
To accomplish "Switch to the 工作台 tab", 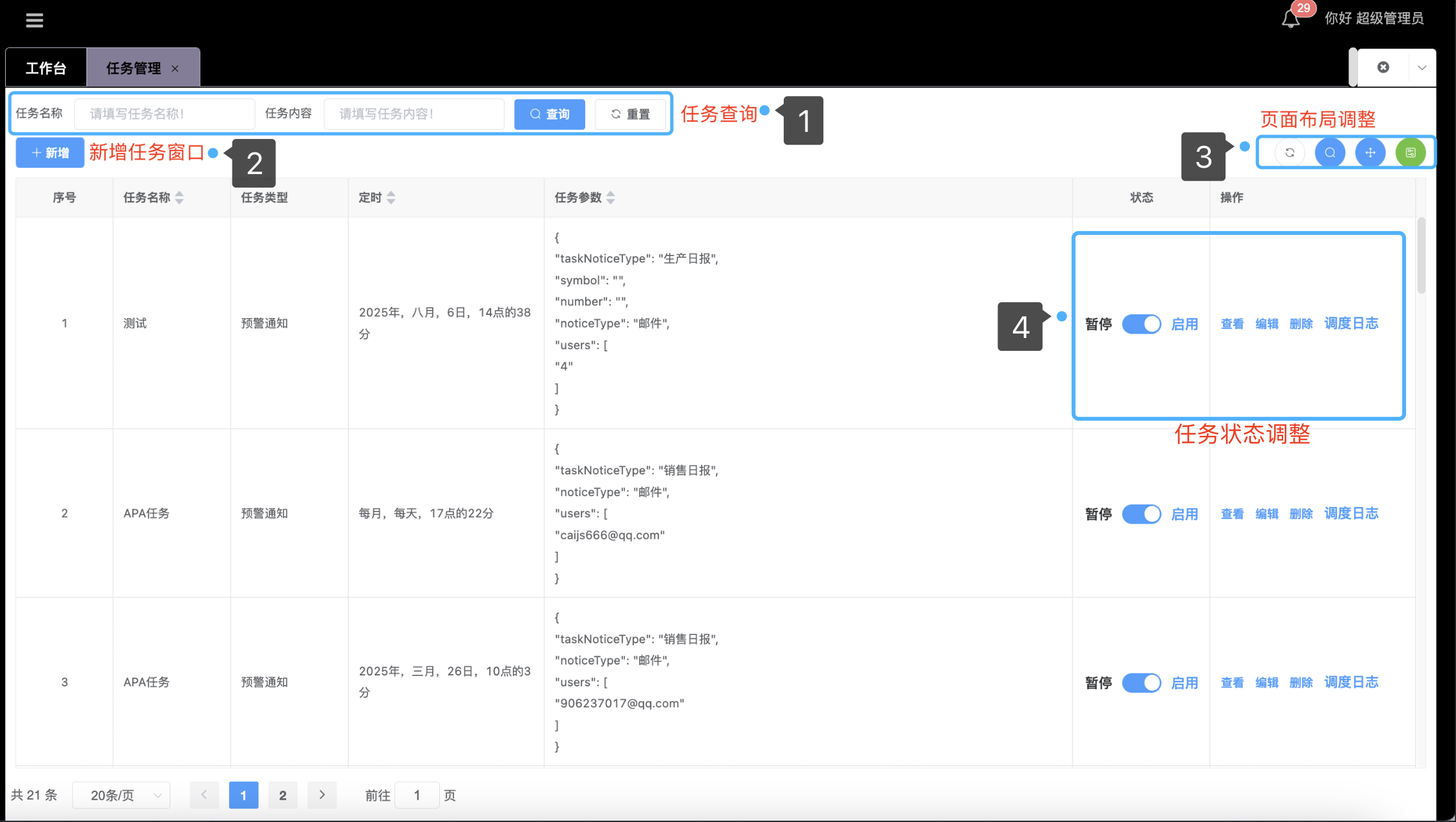I will point(46,68).
